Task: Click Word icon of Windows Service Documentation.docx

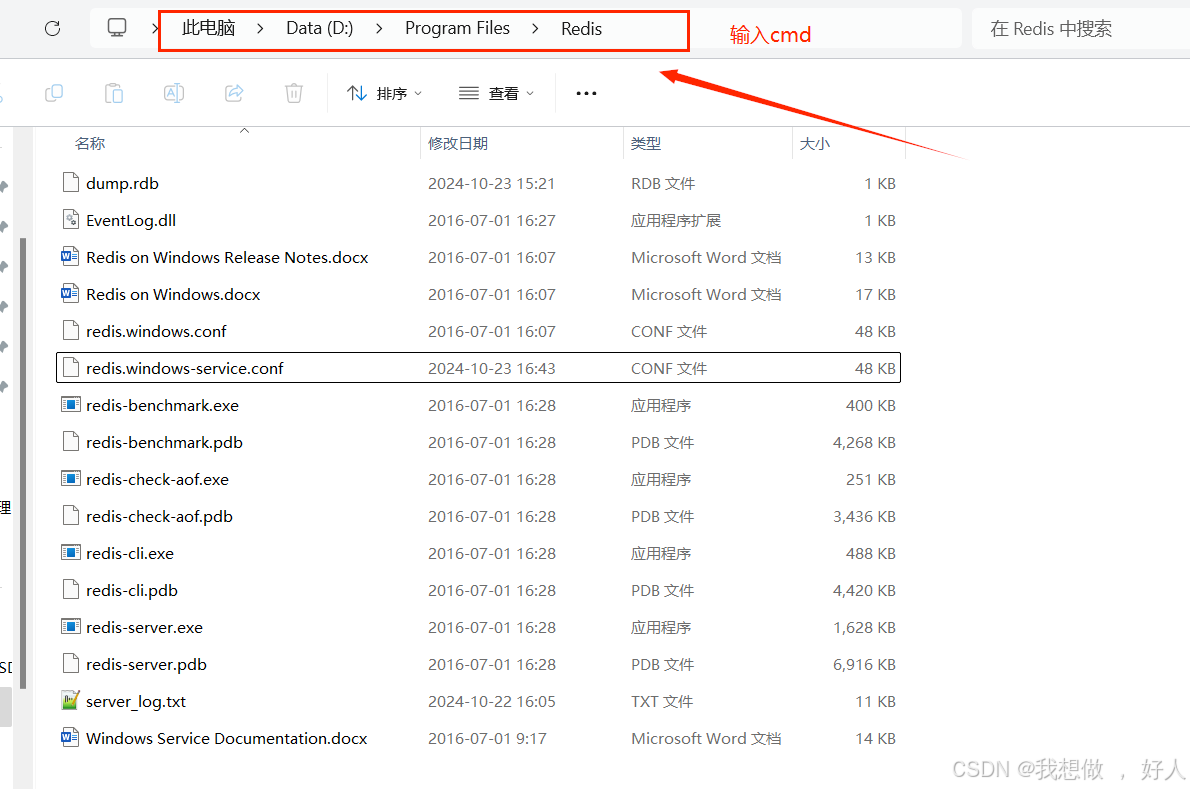Action: tap(70, 738)
